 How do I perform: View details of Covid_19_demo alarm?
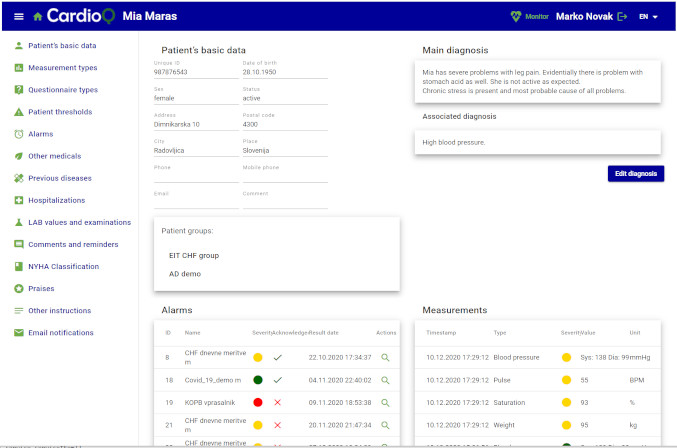(385, 380)
